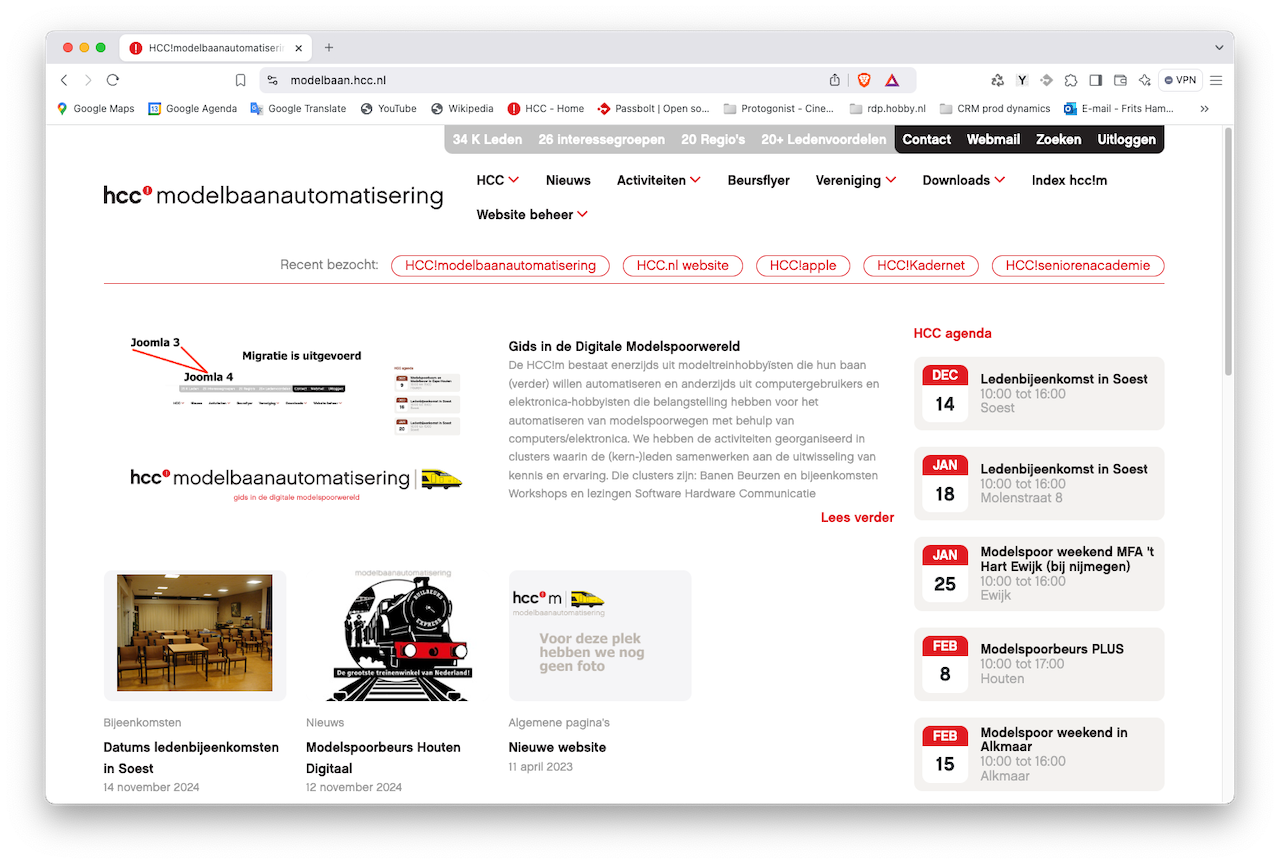Open the Beursflyer menu item
1280x864 pixels.
(758, 180)
